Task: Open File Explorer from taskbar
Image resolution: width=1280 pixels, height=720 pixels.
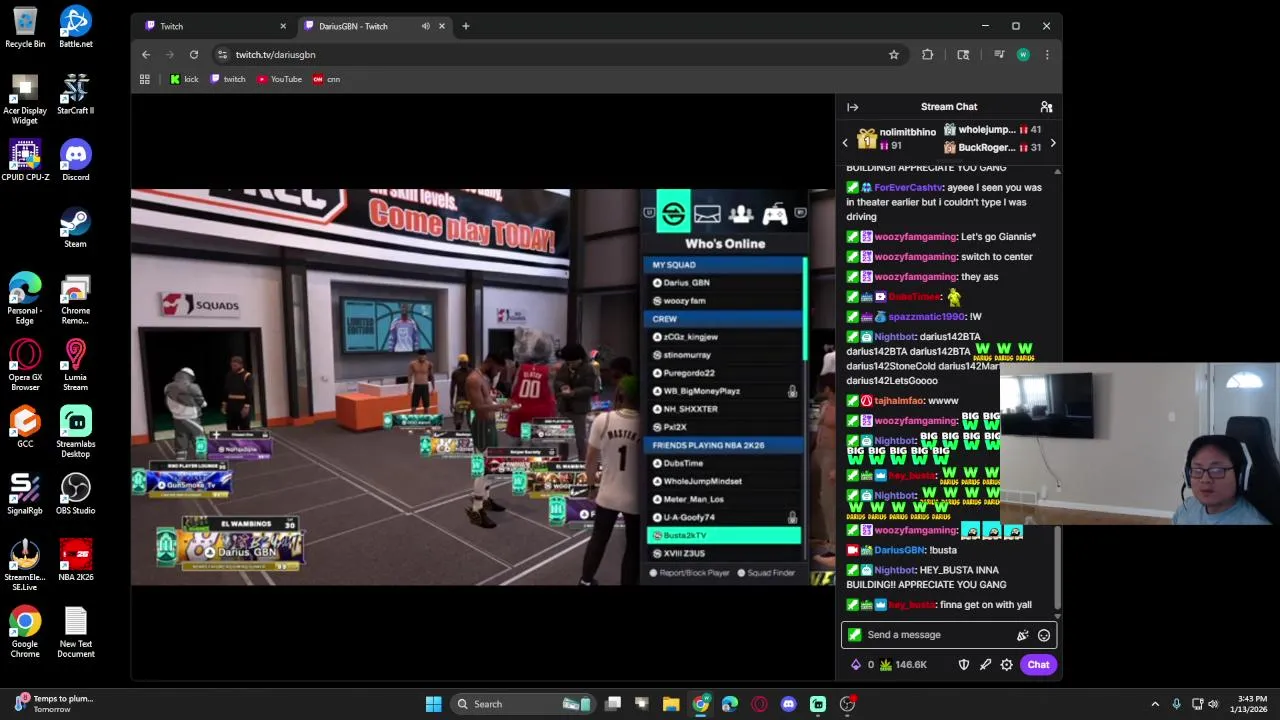Action: point(671,704)
